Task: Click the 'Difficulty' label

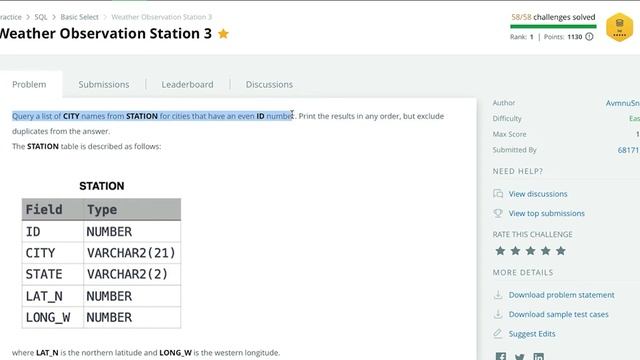Action: [x=507, y=118]
